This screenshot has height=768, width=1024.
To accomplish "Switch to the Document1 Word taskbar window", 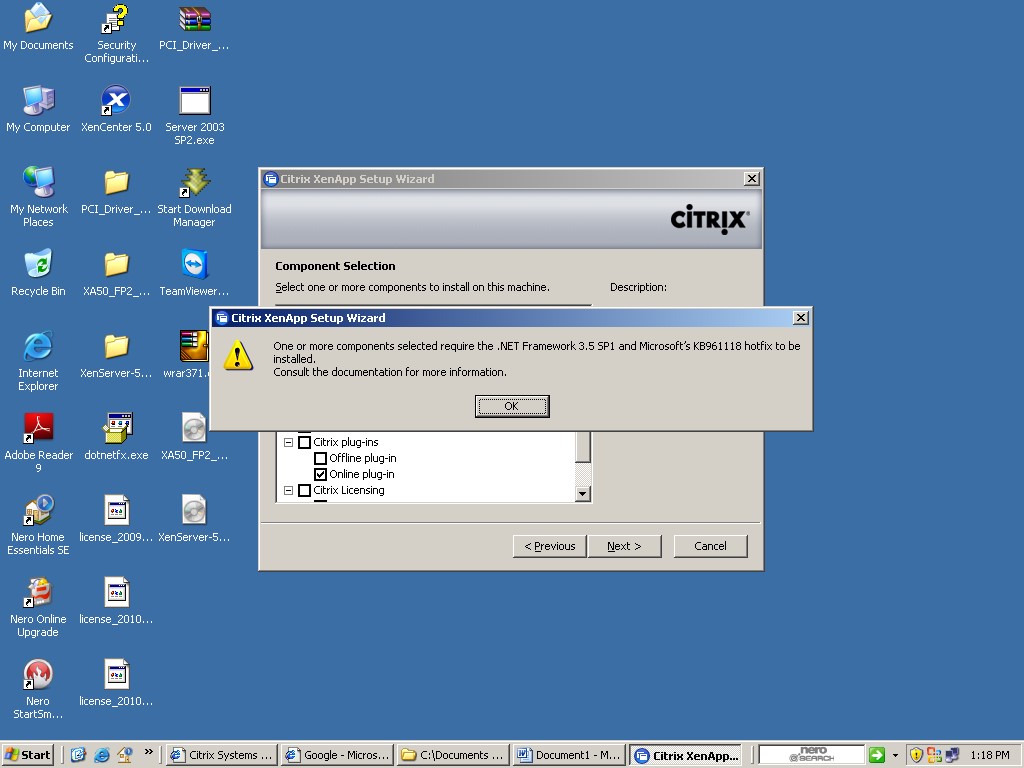I will pyautogui.click(x=568, y=755).
